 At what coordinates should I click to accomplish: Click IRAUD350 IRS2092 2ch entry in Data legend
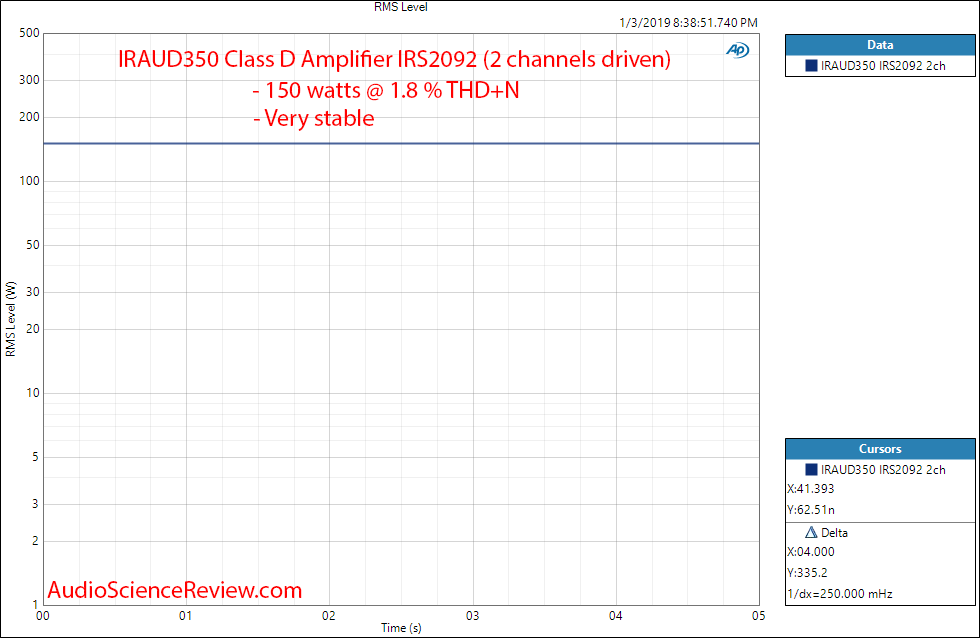pyautogui.click(x=882, y=66)
